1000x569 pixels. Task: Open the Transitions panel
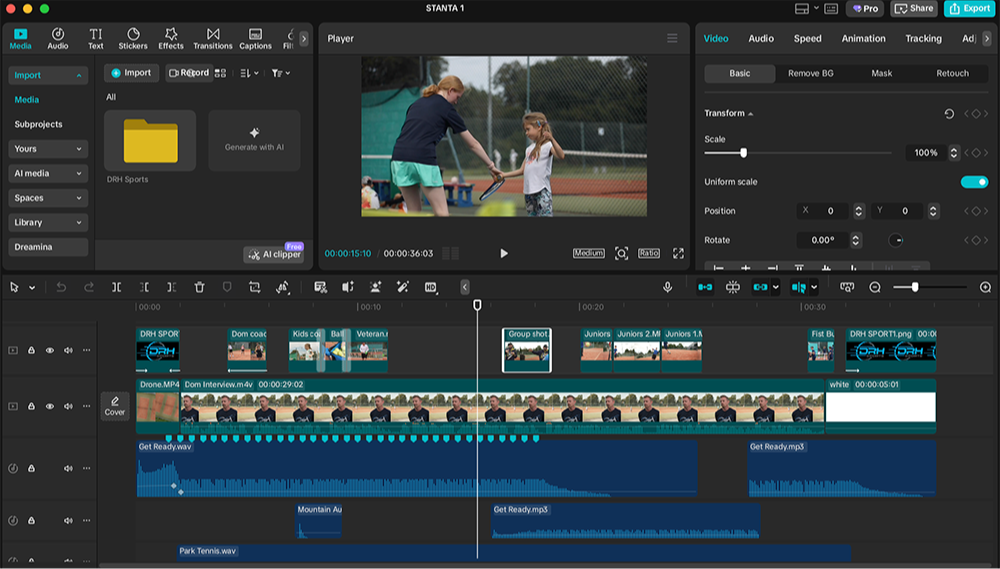point(212,38)
